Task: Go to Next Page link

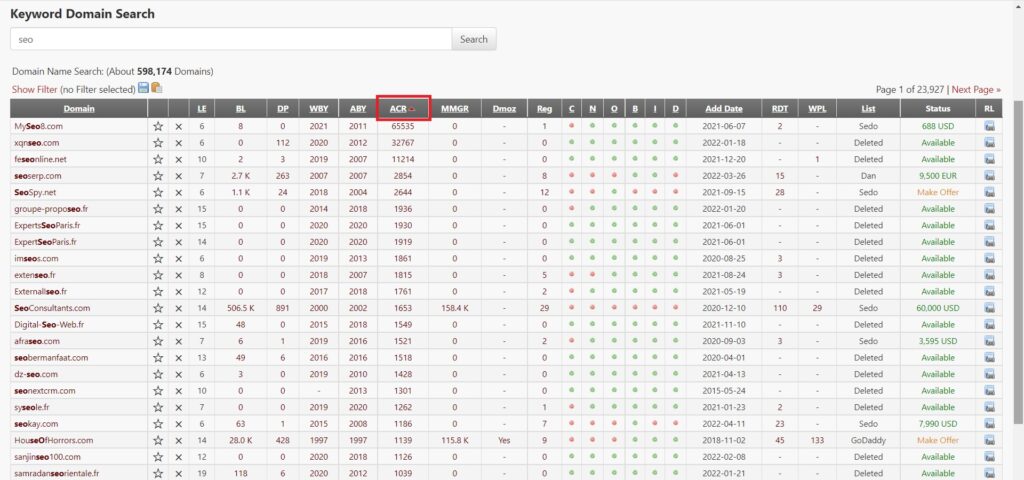Action: click(x=976, y=89)
